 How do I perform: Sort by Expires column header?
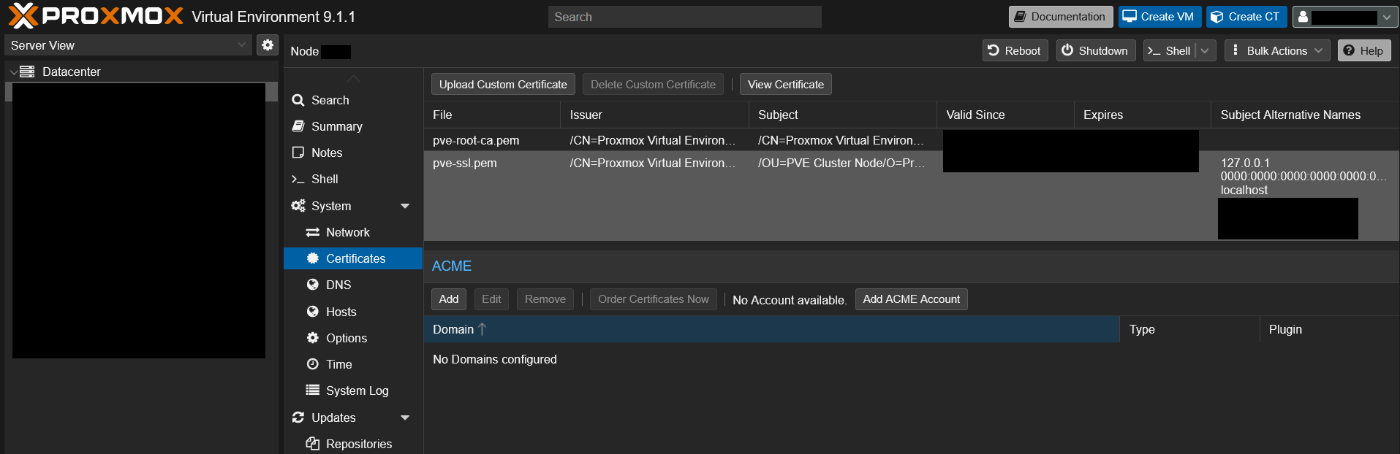1142,115
